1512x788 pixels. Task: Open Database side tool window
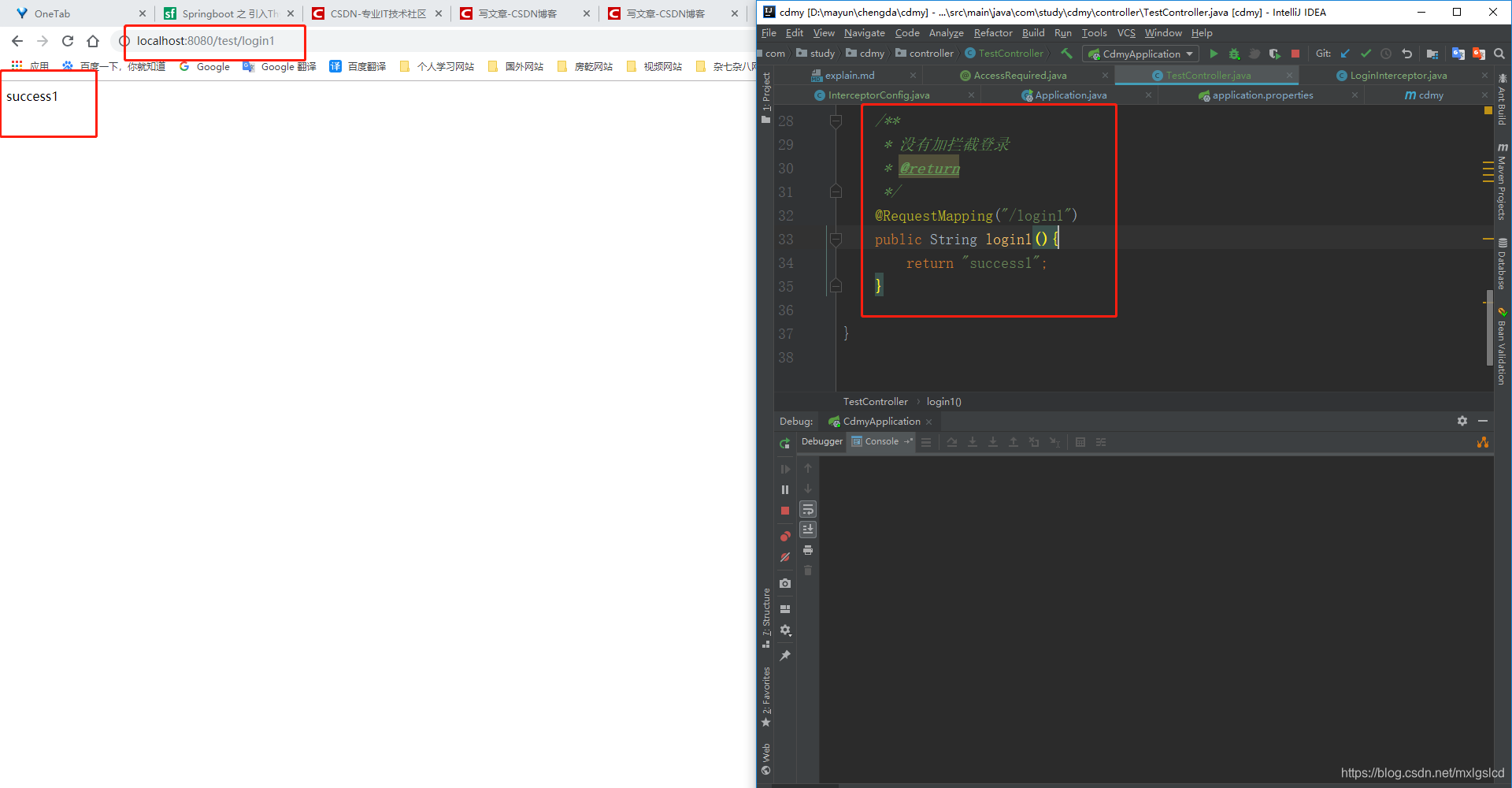pyautogui.click(x=1503, y=265)
